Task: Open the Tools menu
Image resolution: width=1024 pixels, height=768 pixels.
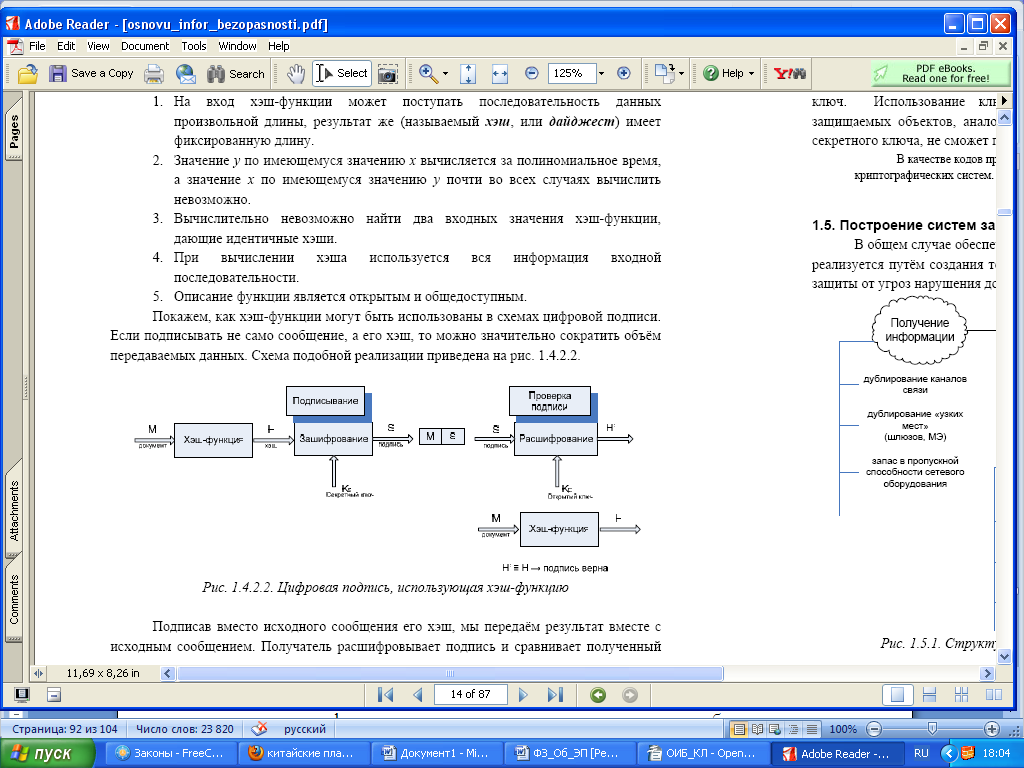Action: pos(194,46)
